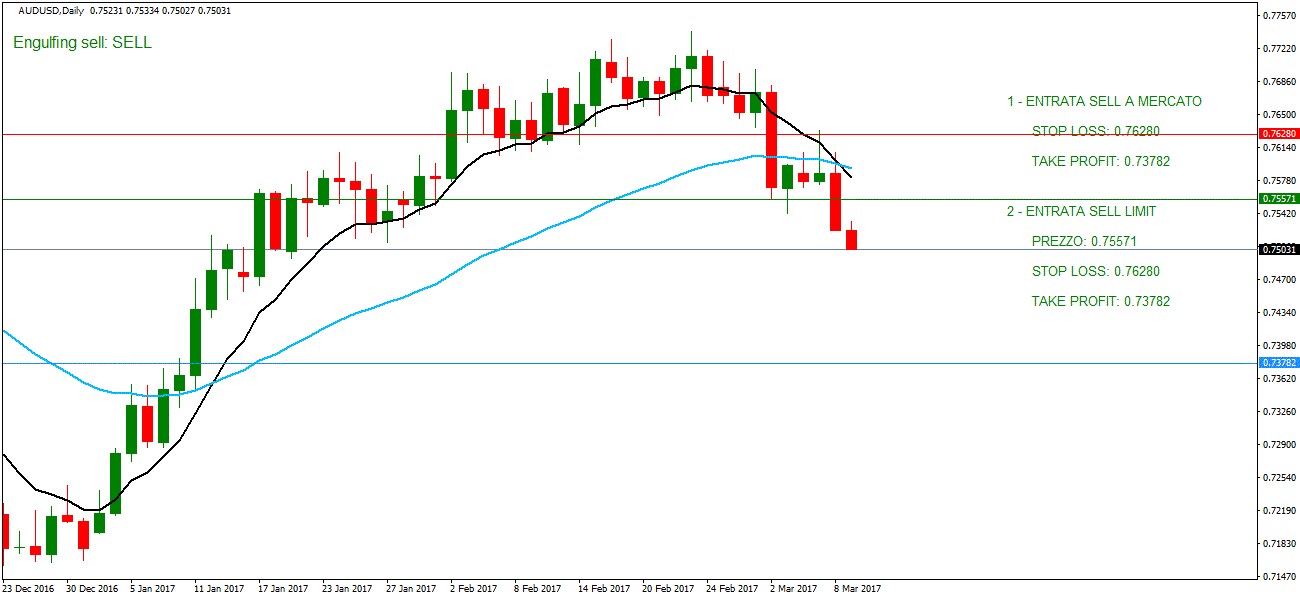Click the 0.75420 price axis label

pos(1279,213)
